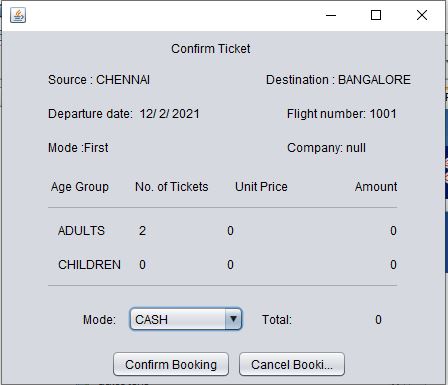Close the ticket confirmation window

pos(422,15)
